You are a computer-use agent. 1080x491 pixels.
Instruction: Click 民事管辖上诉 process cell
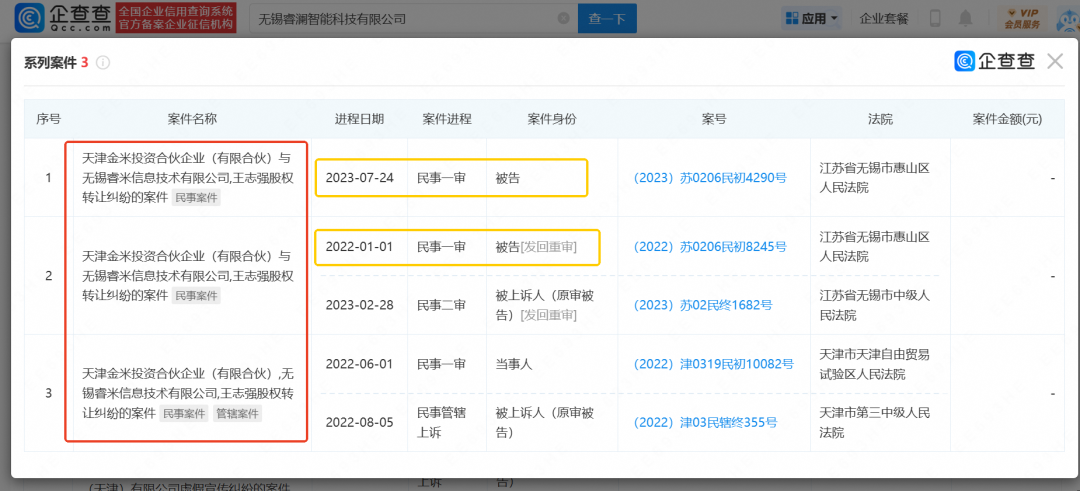click(x=442, y=422)
